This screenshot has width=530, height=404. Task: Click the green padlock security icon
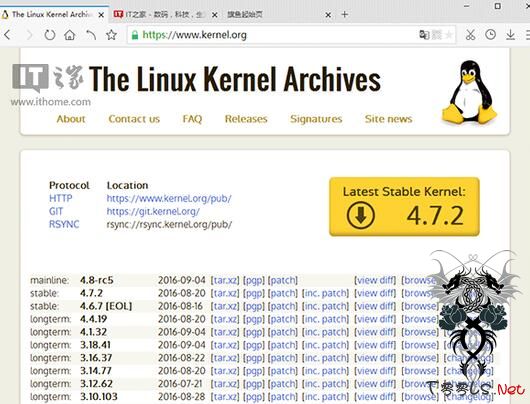coord(135,35)
